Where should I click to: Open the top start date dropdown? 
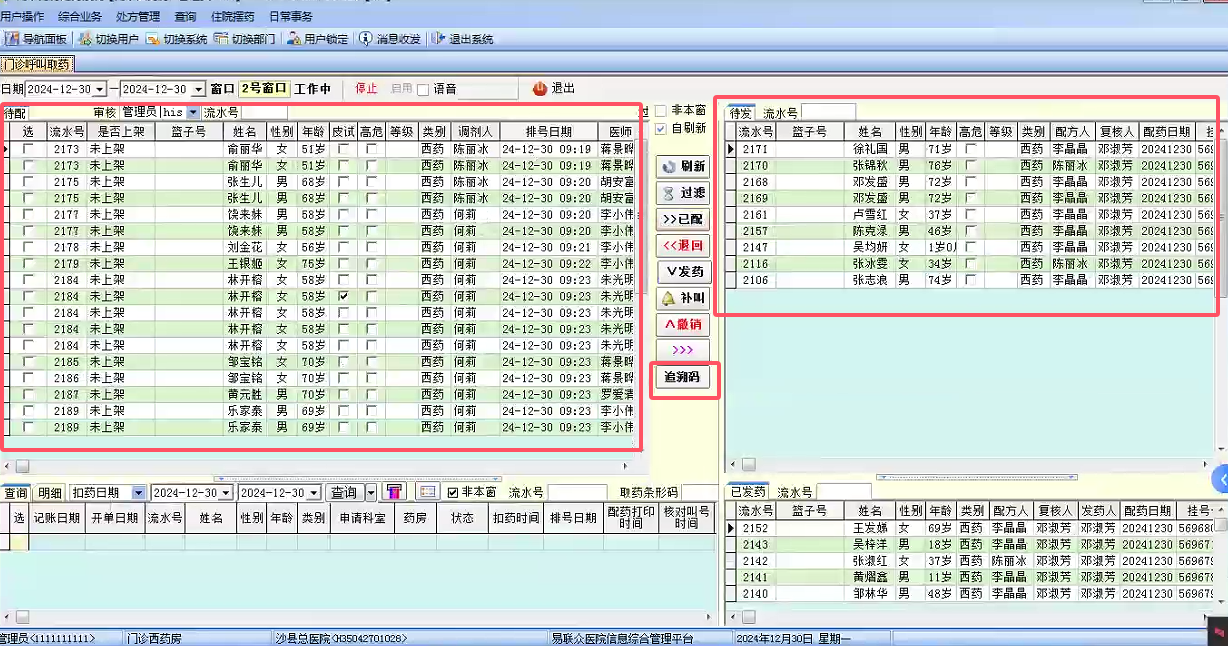coord(98,89)
